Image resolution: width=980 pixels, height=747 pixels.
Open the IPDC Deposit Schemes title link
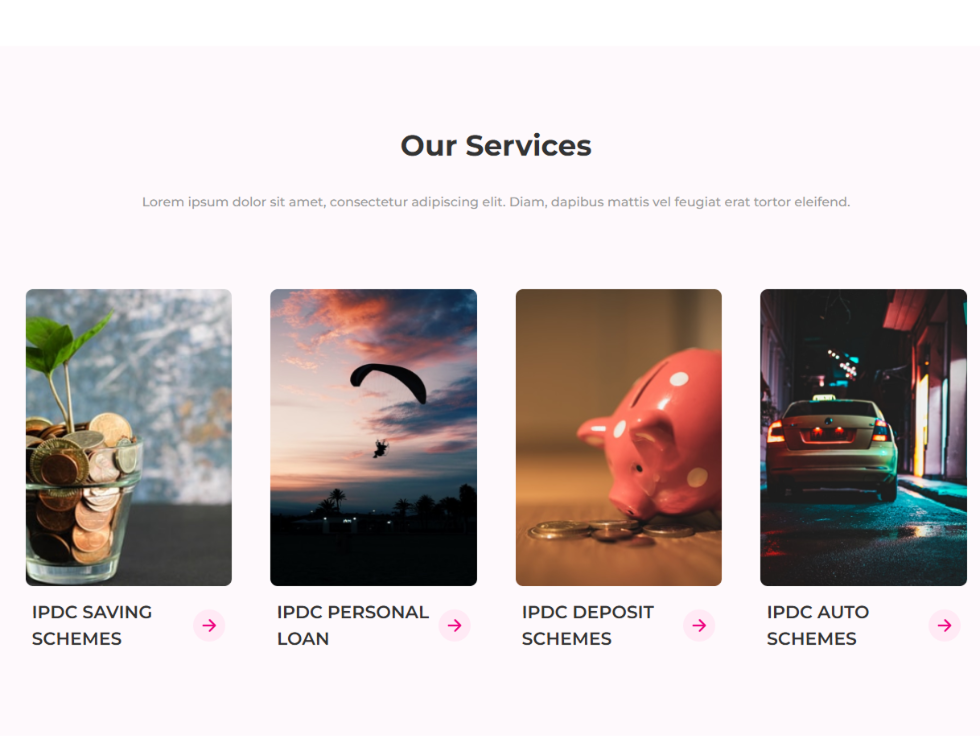coord(588,625)
